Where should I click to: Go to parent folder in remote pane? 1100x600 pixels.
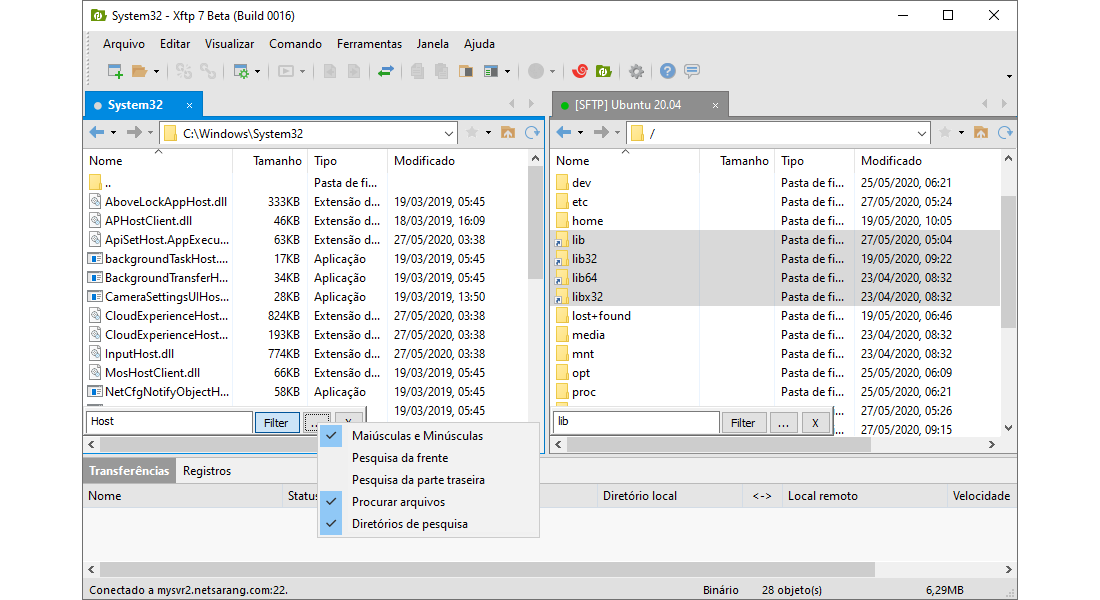[x=981, y=133]
